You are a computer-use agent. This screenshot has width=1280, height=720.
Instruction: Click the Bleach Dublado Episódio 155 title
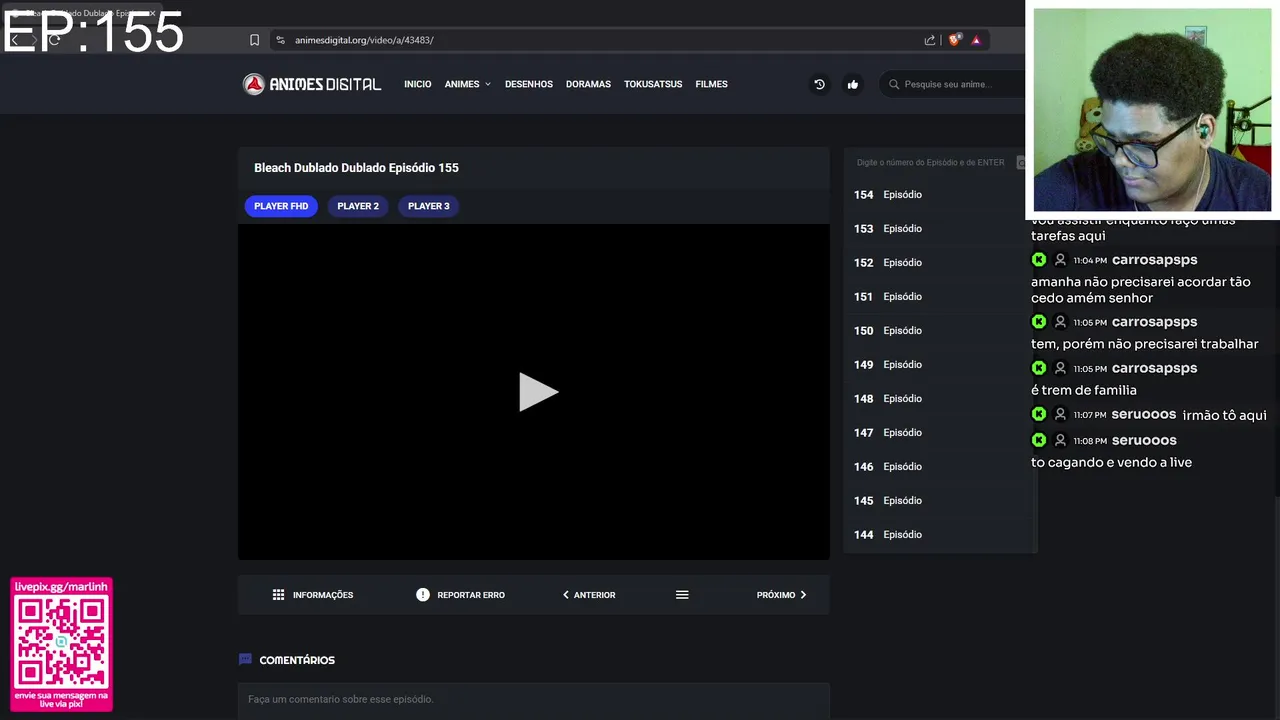click(356, 168)
